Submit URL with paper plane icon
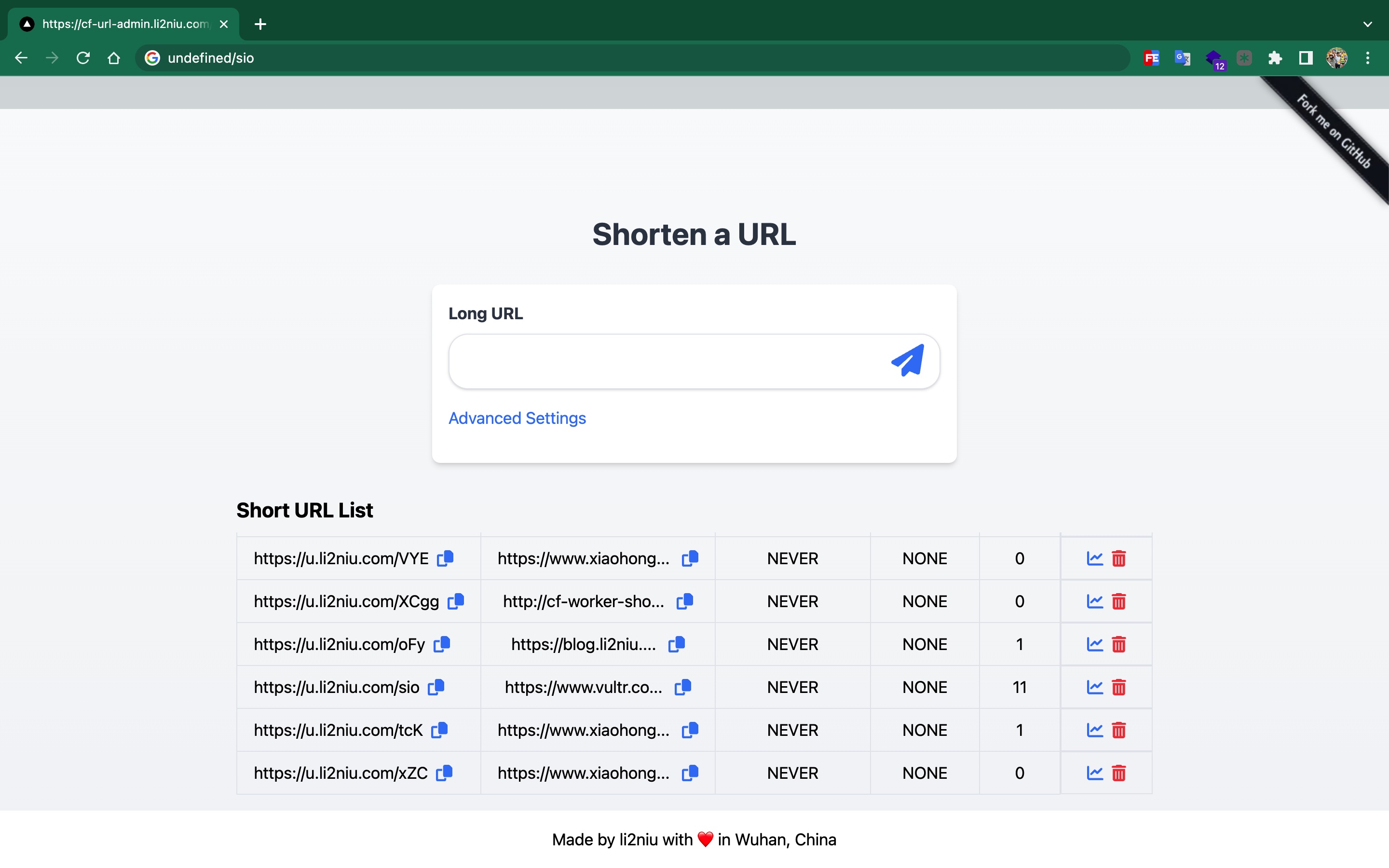Image resolution: width=1389 pixels, height=868 pixels. point(908,361)
